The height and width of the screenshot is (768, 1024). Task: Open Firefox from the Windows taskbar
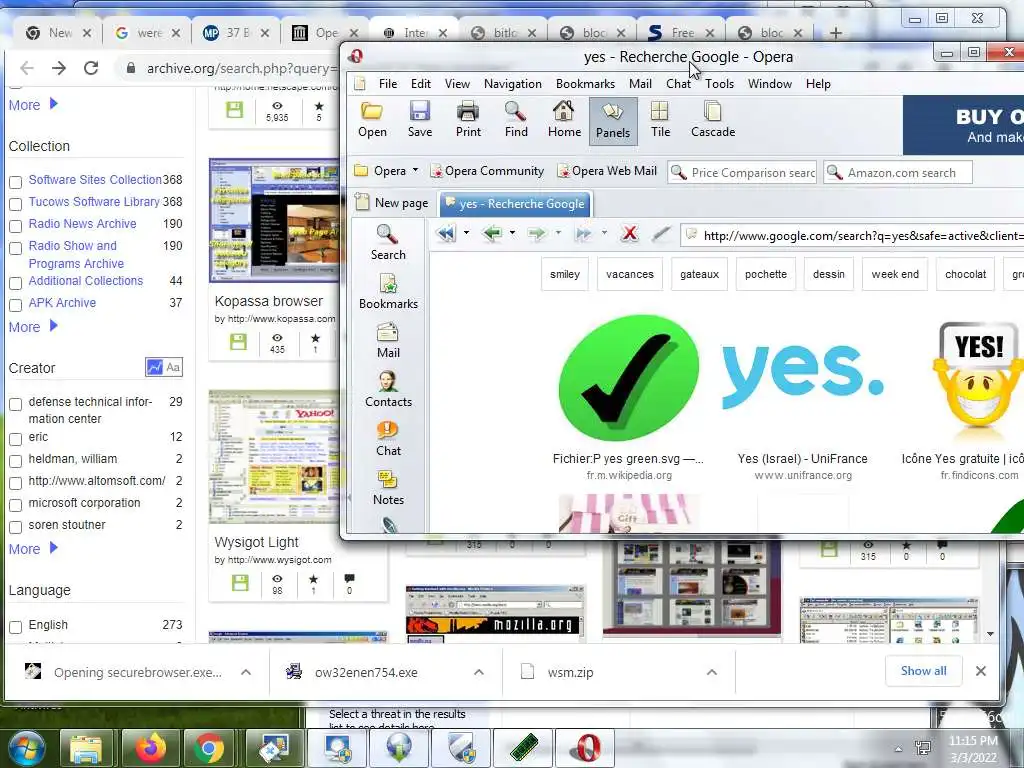pos(150,748)
